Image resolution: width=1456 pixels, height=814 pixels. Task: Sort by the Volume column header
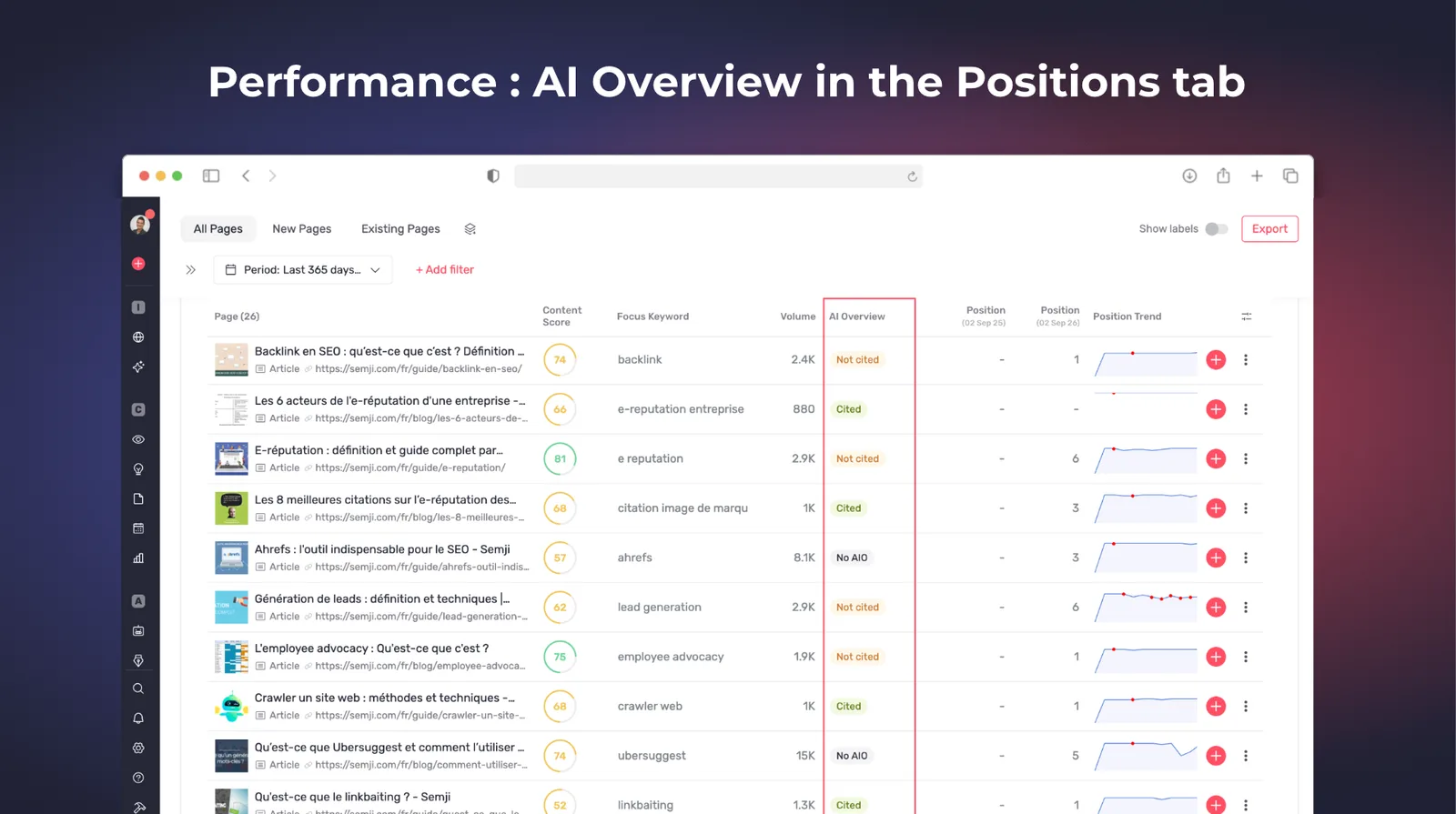[x=797, y=317]
